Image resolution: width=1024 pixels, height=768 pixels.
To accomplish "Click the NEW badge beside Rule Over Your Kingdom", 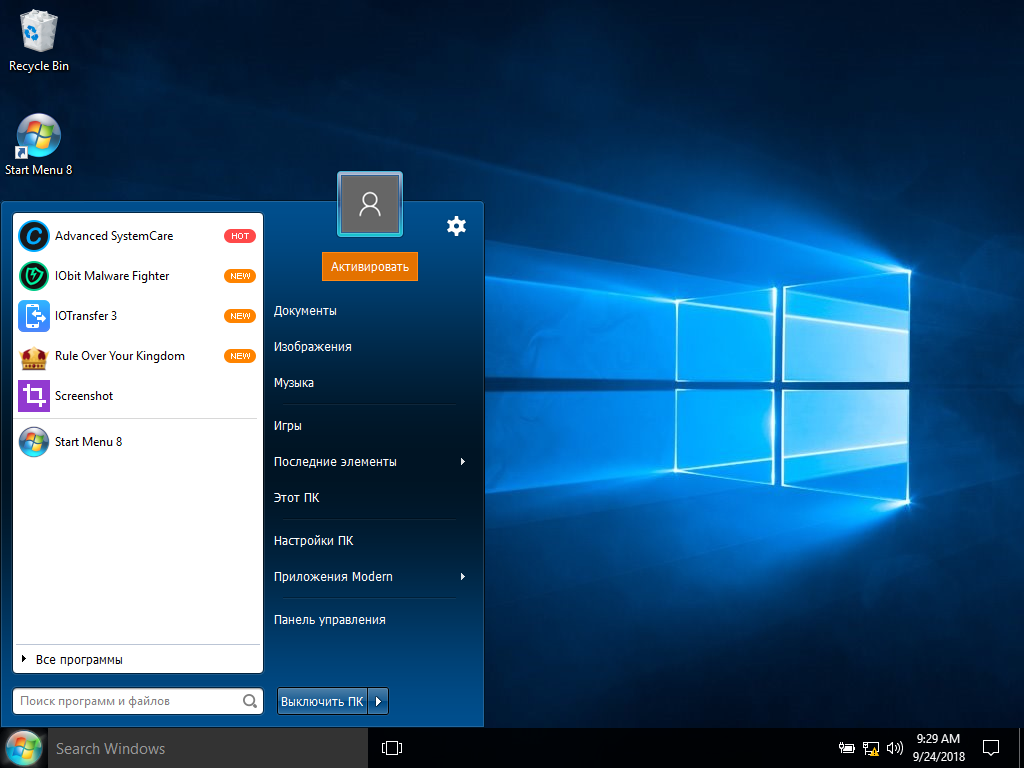I will coord(240,356).
